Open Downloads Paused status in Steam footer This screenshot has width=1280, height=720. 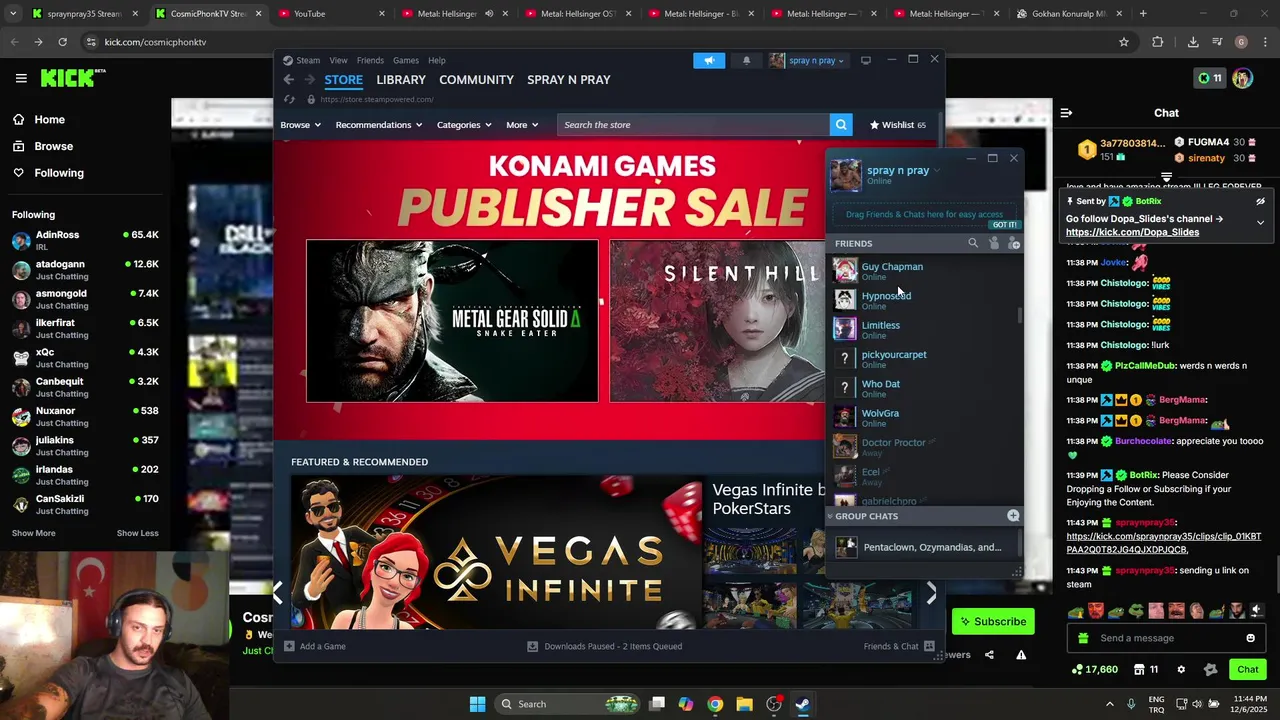coord(605,646)
